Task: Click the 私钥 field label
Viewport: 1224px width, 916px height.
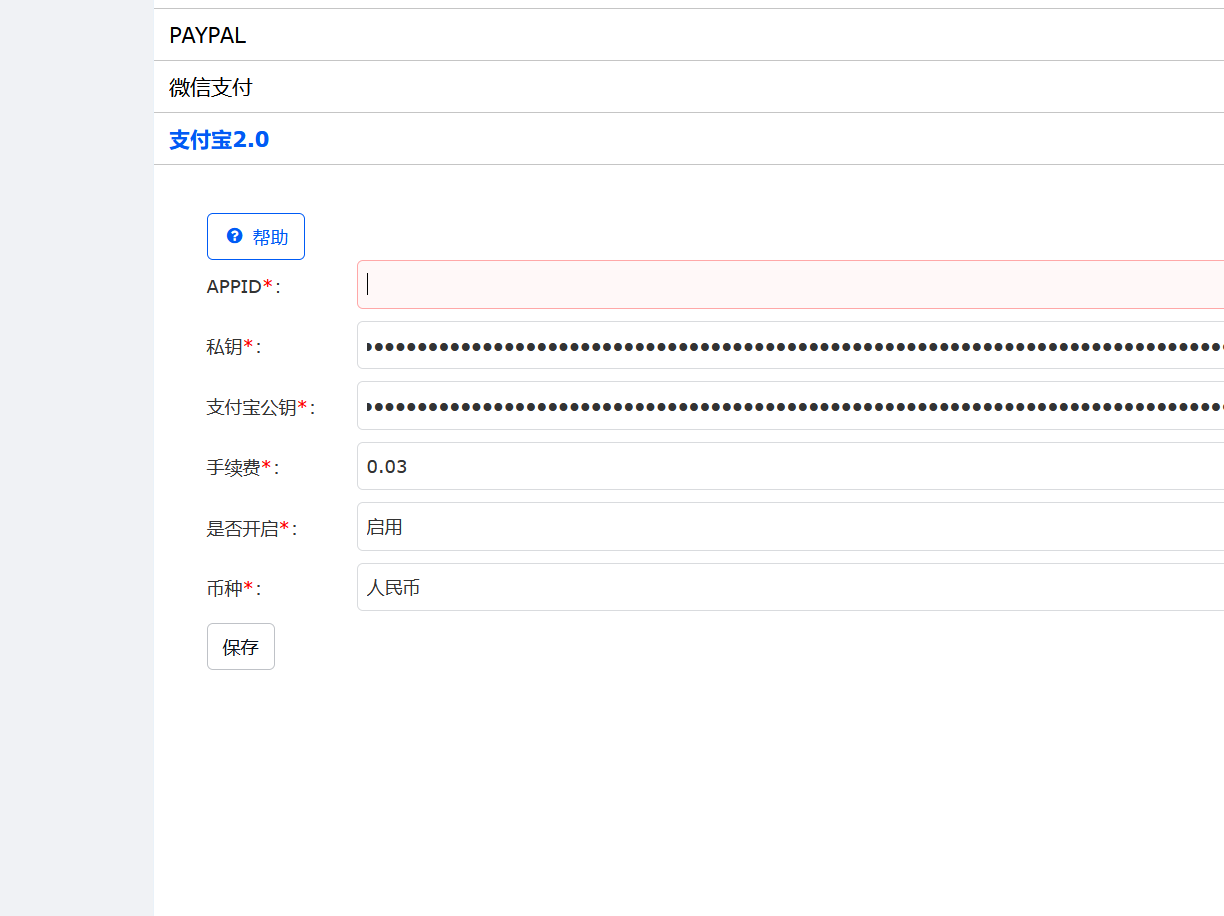Action: coord(234,347)
